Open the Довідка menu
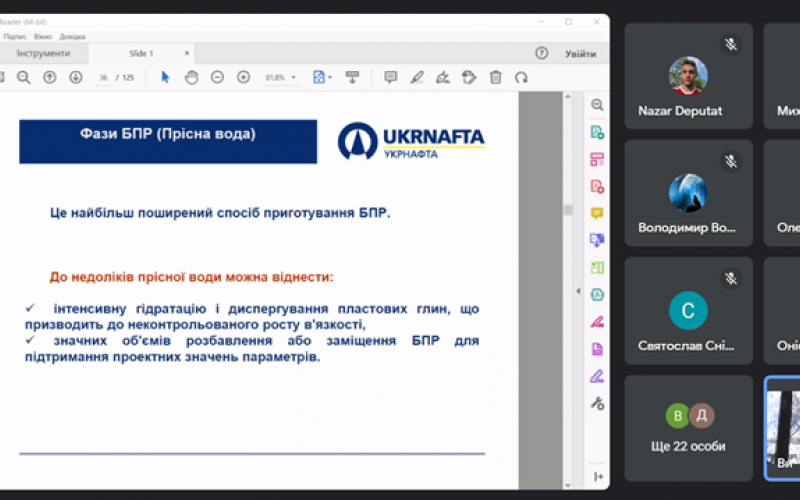Screen dimensions: 800x500 point(72,36)
